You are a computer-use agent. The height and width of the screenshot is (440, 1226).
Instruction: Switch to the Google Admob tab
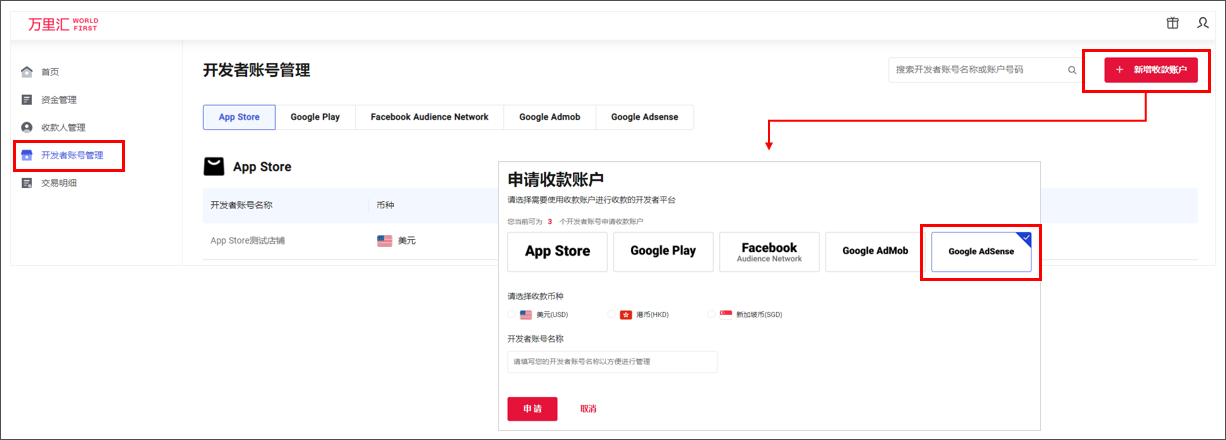click(550, 117)
